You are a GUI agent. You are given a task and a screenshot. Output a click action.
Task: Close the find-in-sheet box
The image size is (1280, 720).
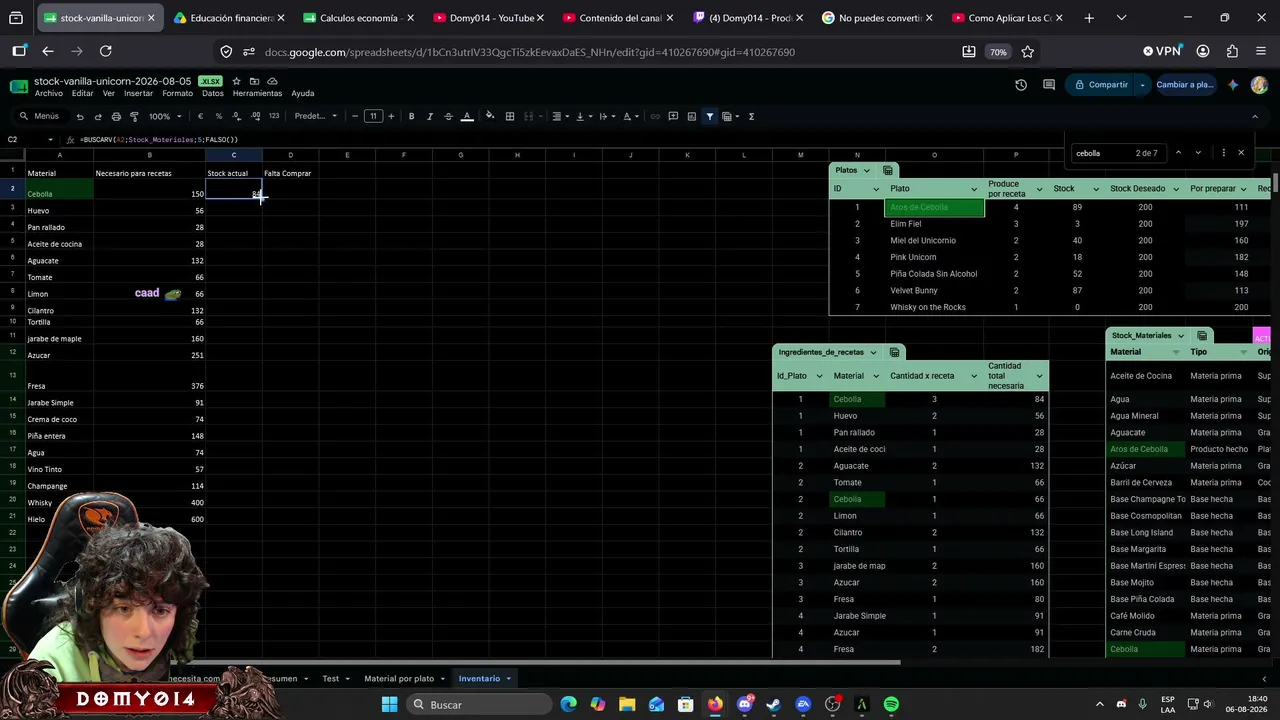(1241, 153)
